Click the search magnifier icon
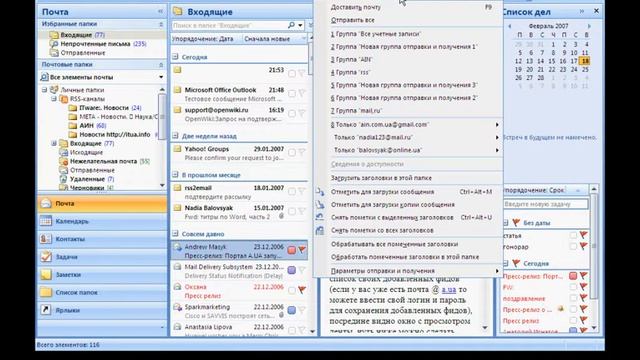Viewport: 640px width, 360px height. 291,25
